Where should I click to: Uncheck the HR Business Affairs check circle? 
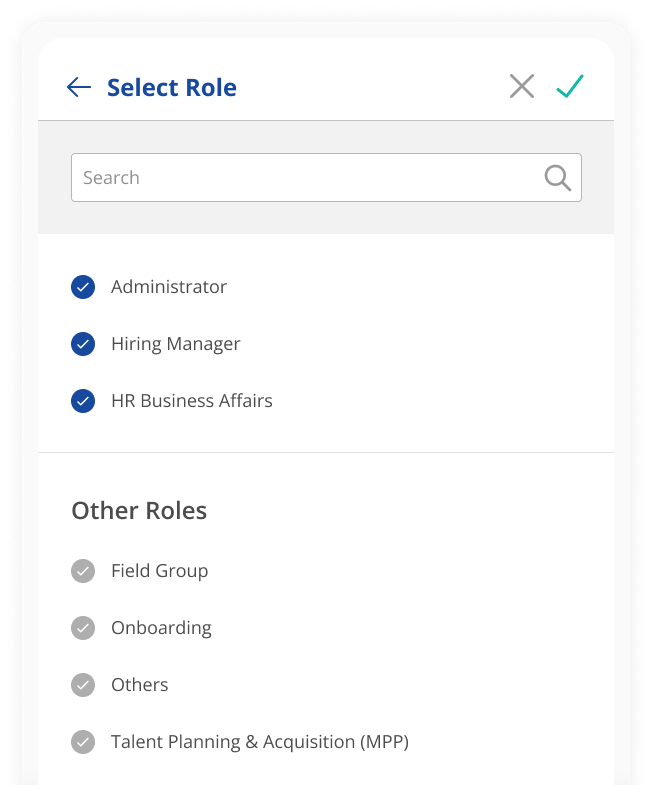(83, 401)
